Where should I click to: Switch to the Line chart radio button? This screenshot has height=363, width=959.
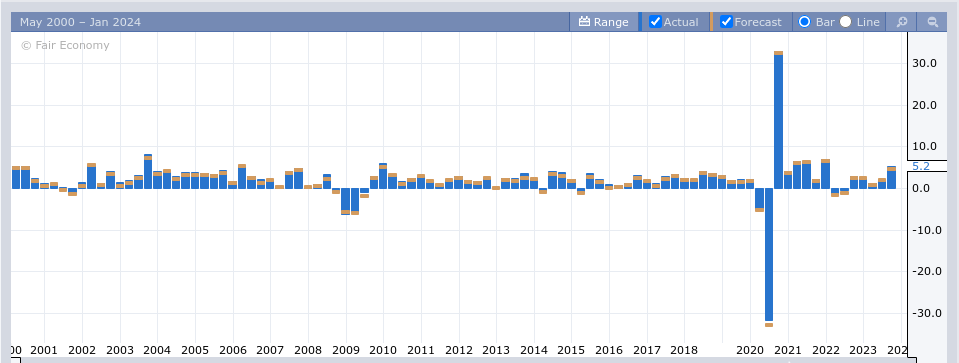pyautogui.click(x=845, y=22)
